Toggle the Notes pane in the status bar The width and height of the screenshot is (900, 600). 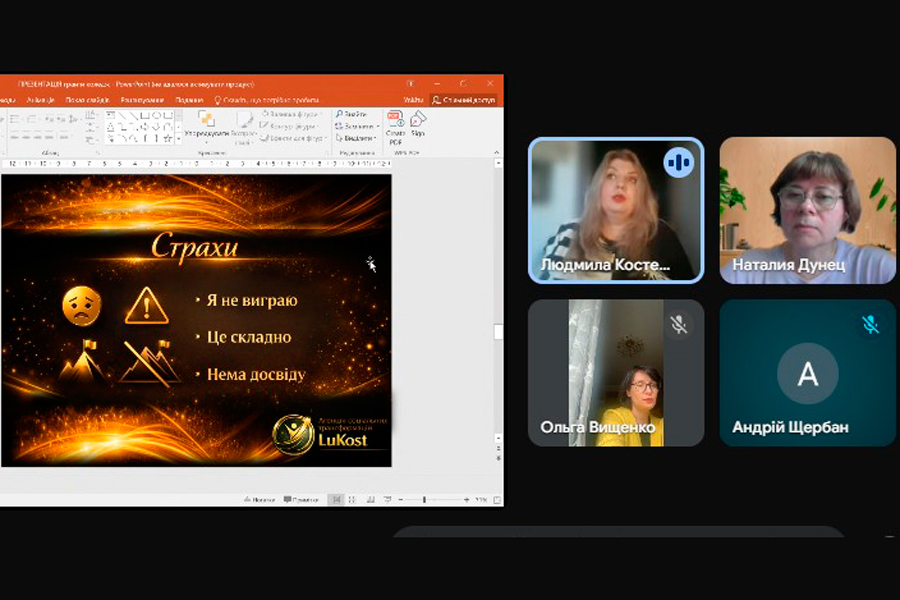click(259, 500)
